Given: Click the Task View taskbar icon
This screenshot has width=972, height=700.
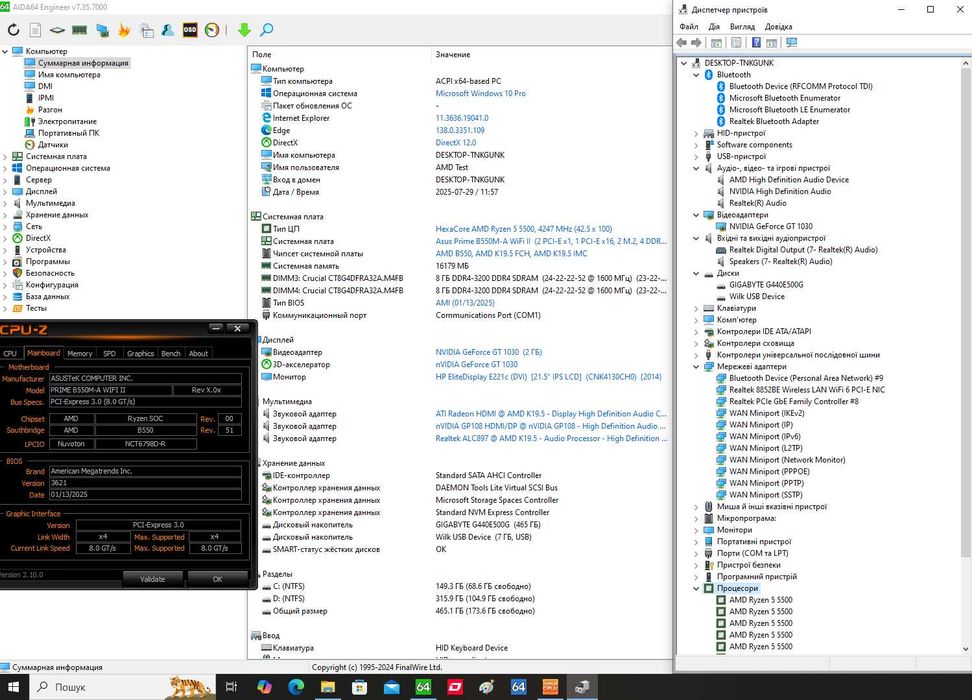Looking at the screenshot, I should click(x=231, y=686).
